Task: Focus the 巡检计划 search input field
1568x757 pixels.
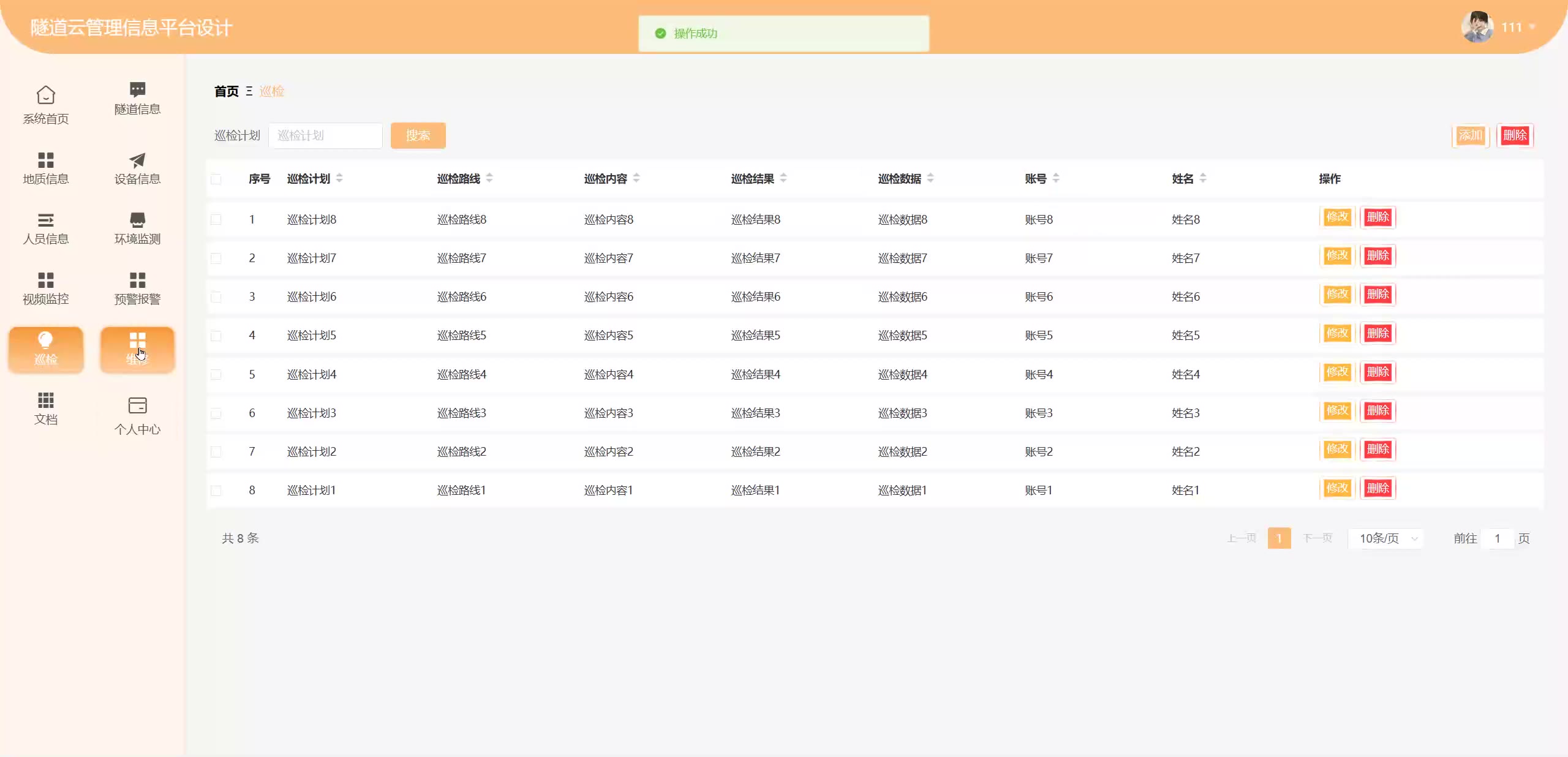Action: 325,135
